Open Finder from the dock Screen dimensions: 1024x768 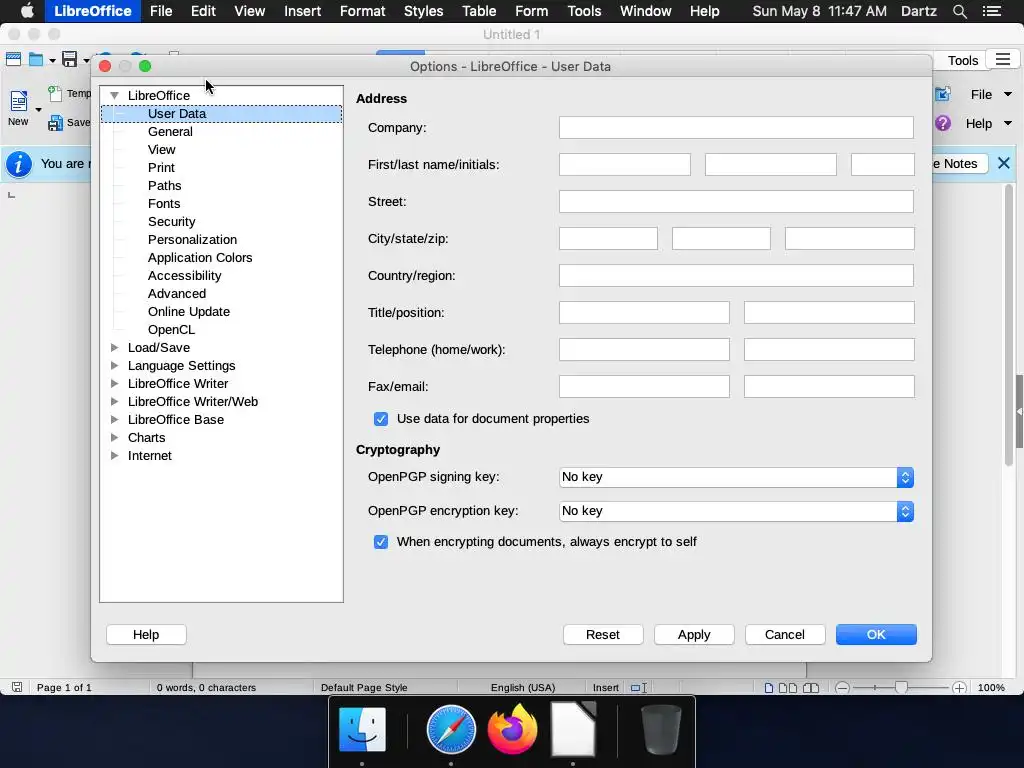pyautogui.click(x=362, y=729)
